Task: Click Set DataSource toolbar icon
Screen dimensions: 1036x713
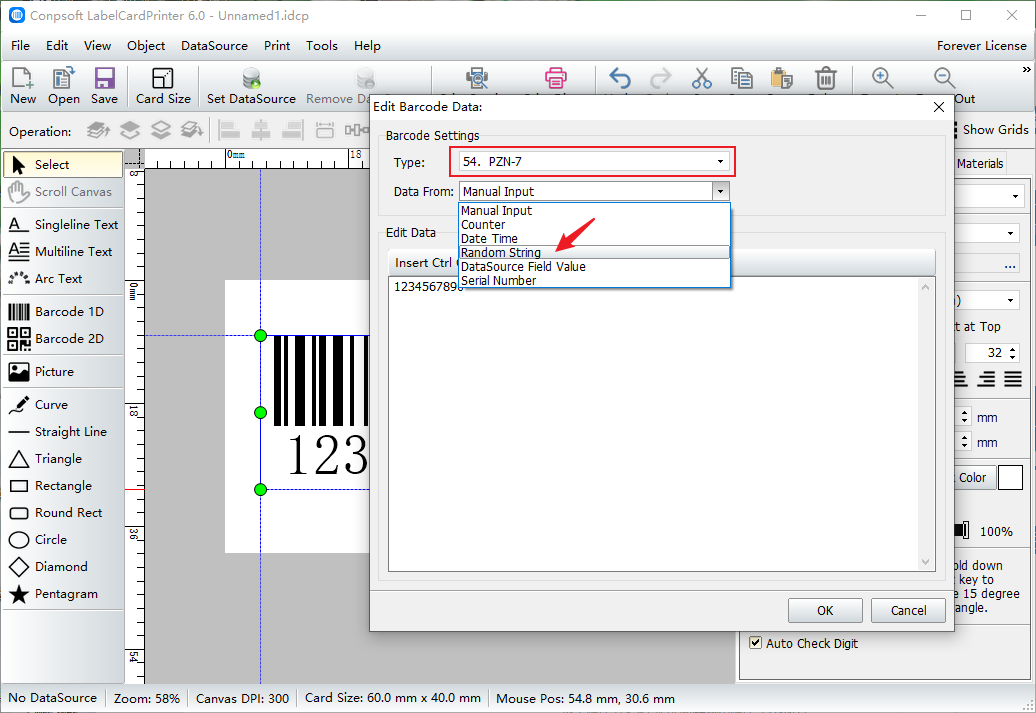Action: (x=251, y=85)
